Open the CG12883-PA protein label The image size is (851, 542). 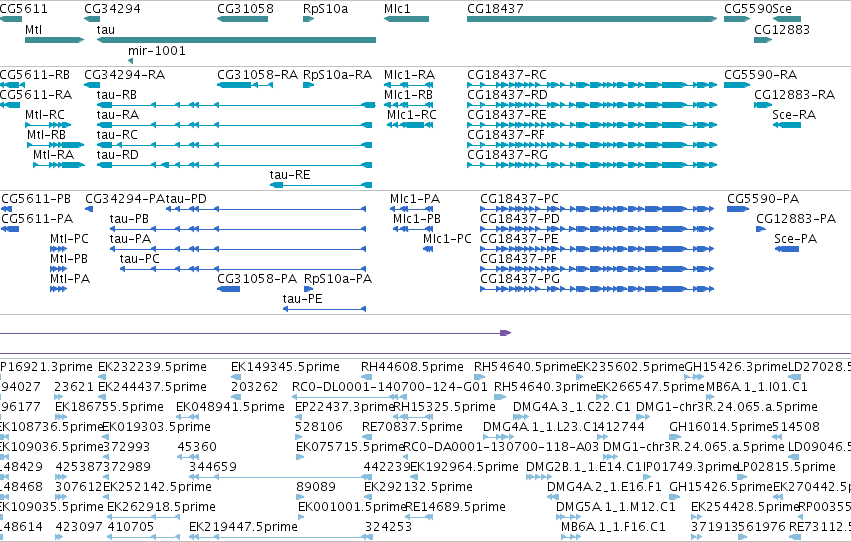click(796, 219)
